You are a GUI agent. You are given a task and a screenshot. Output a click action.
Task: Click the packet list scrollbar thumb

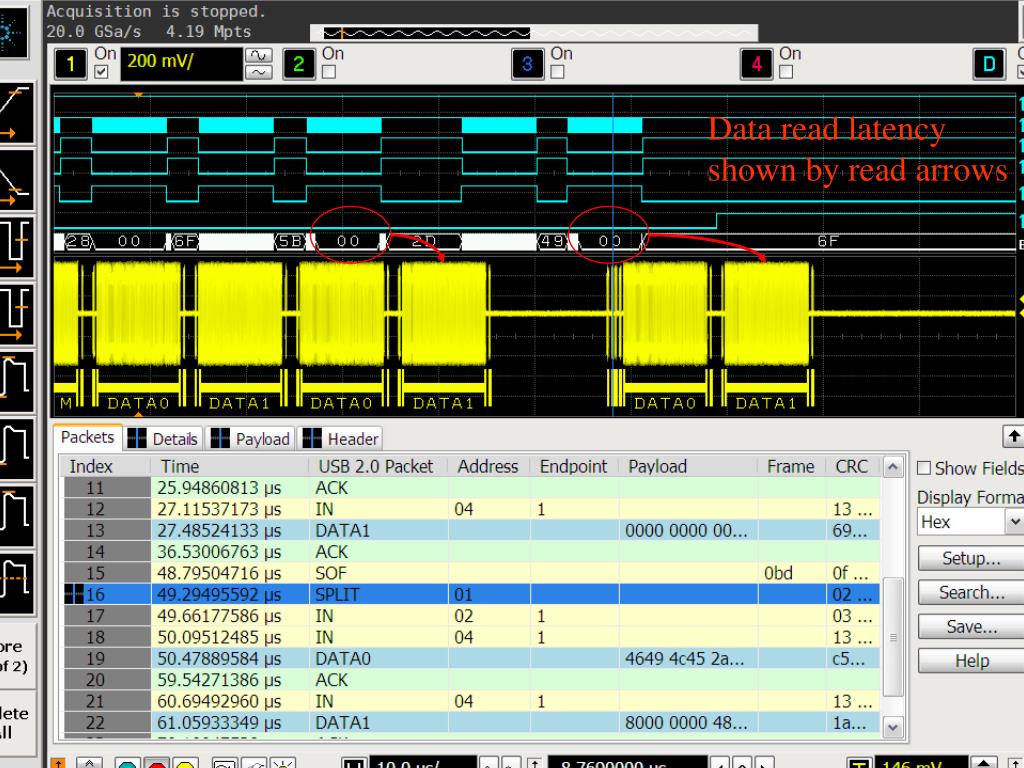pos(893,637)
